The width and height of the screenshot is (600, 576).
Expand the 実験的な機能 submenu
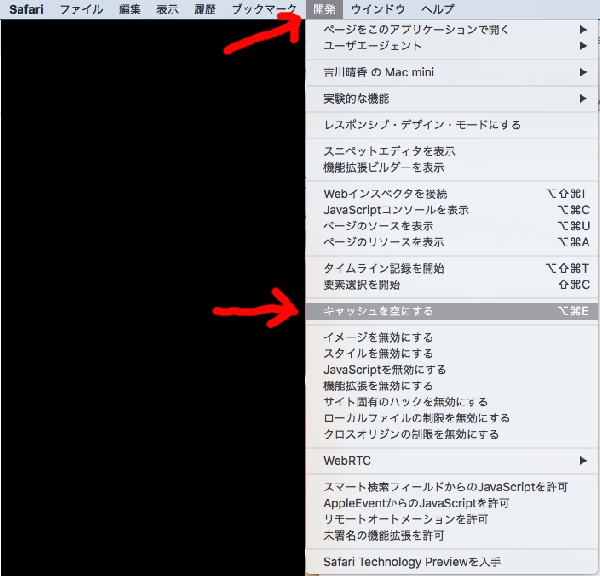point(452,99)
